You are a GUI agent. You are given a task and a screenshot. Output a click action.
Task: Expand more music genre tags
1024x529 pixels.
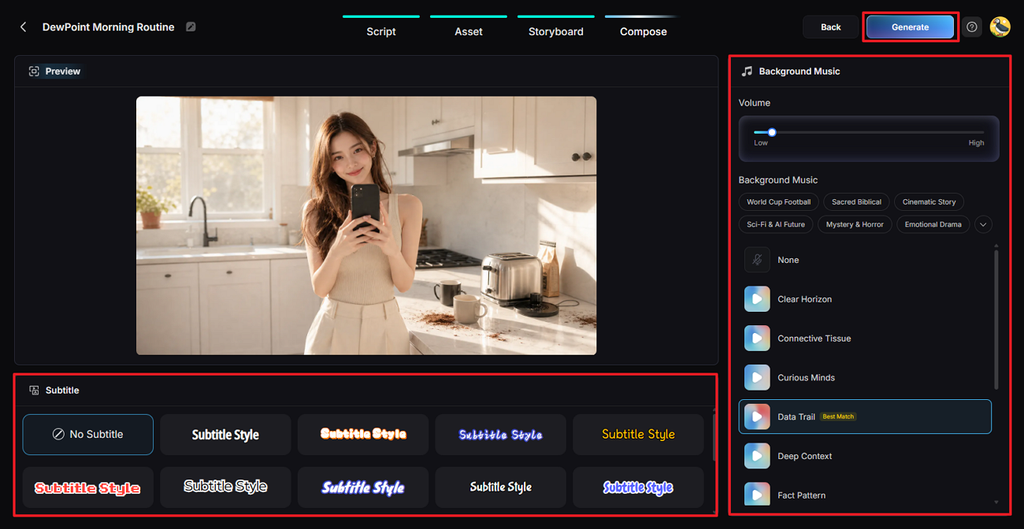pos(984,225)
